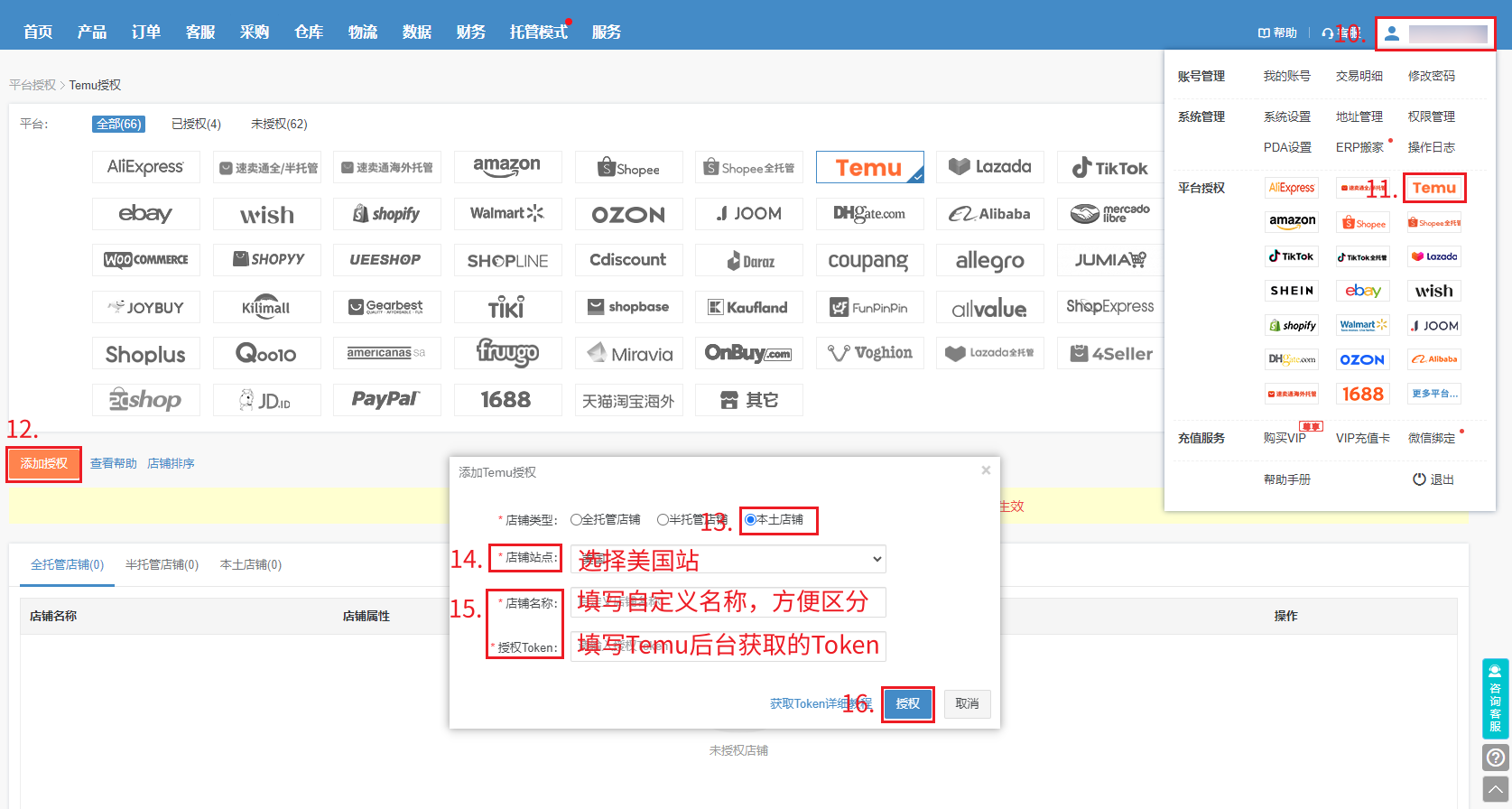Pick the Walmart platform tile in main grid
The image size is (1512, 809).
[507, 214]
